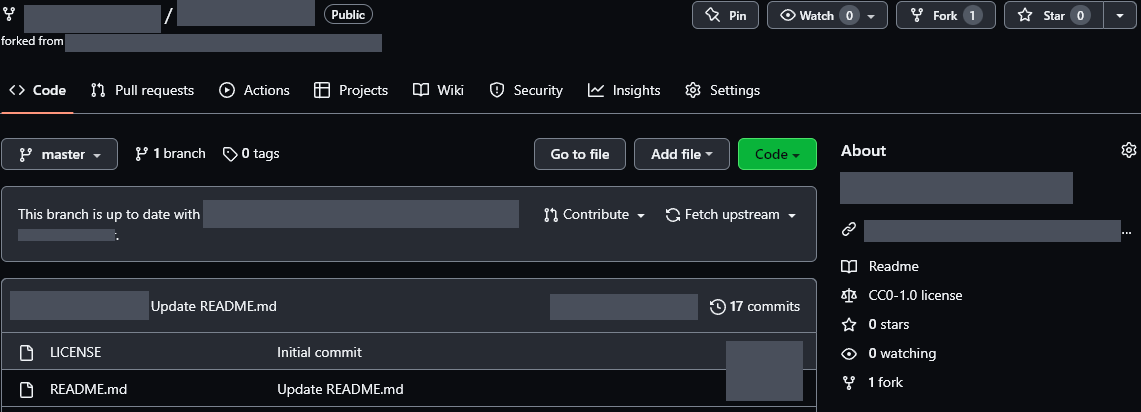Click the link icon in About section
This screenshot has height=412, width=1141.
[849, 230]
